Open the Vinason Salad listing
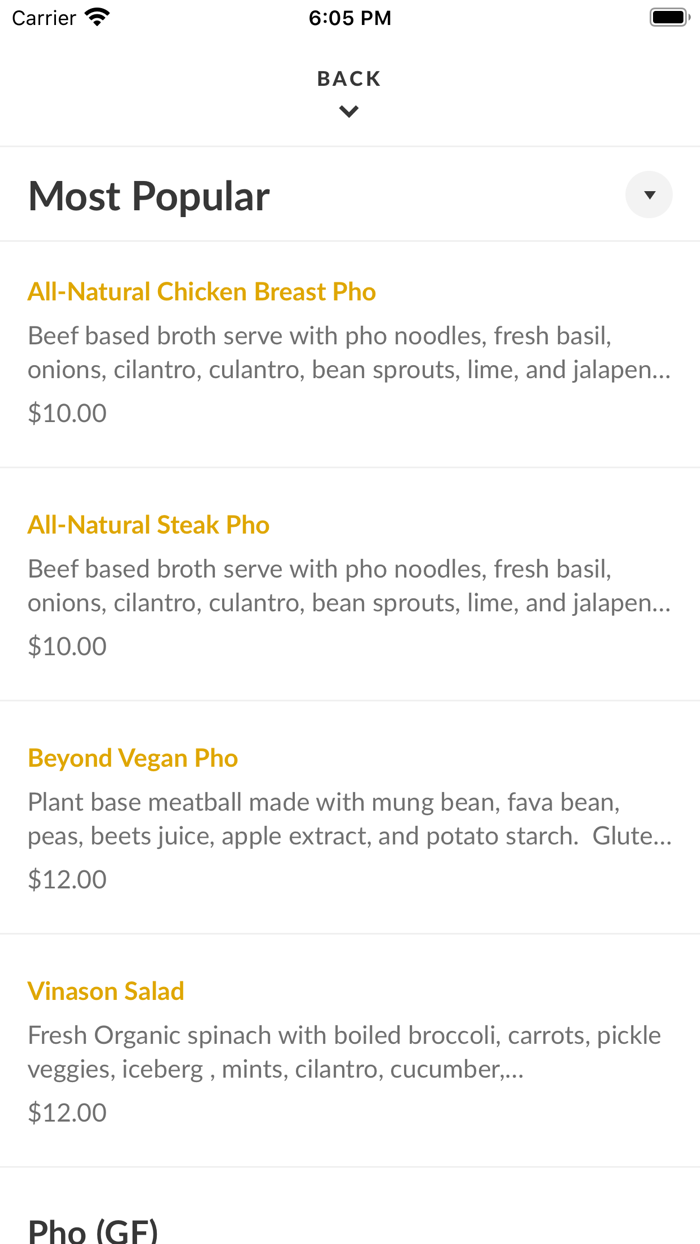Viewport: 700px width, 1244px height. coord(105,991)
